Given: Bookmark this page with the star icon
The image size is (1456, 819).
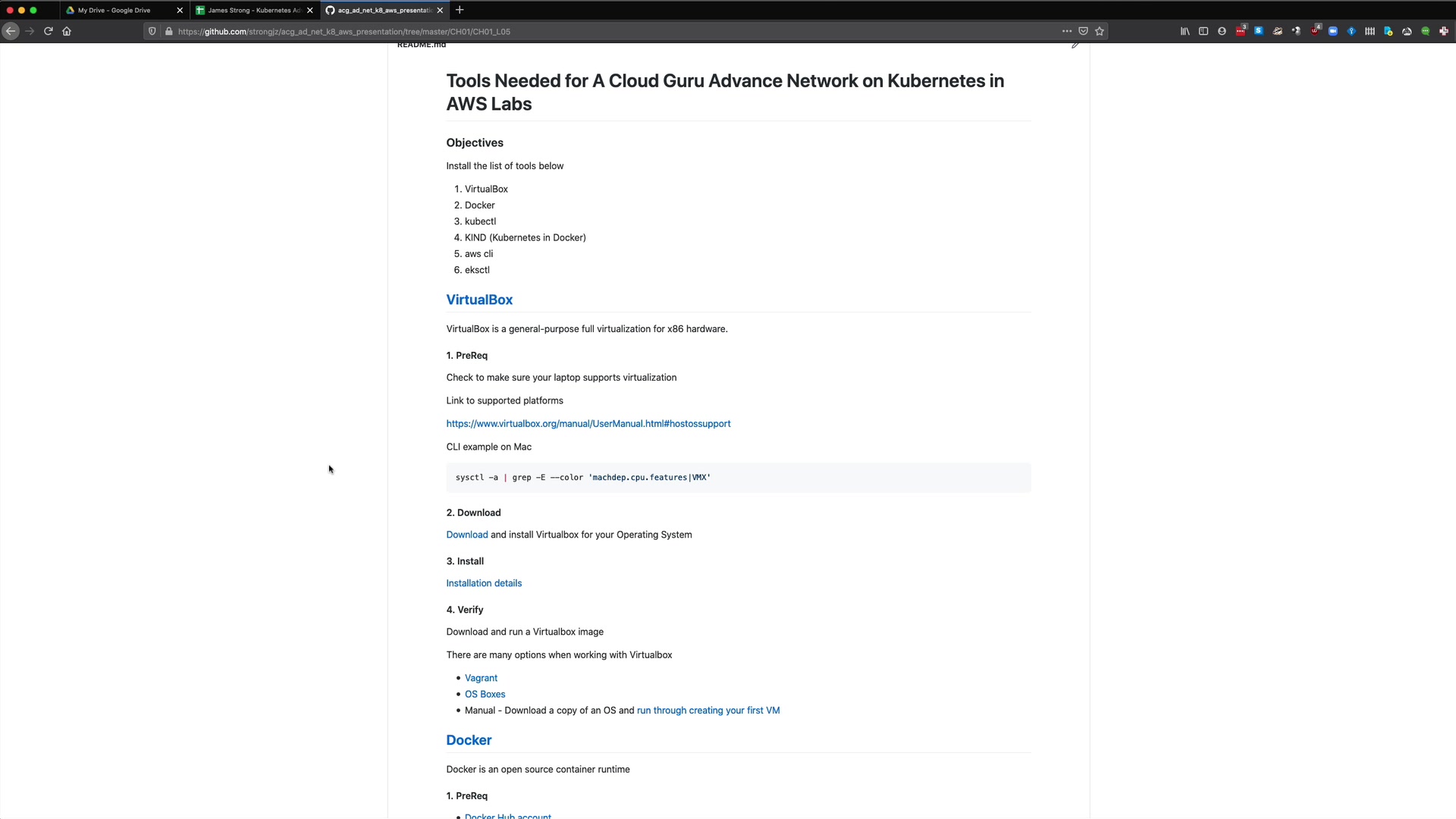Looking at the screenshot, I should pyautogui.click(x=1100, y=31).
